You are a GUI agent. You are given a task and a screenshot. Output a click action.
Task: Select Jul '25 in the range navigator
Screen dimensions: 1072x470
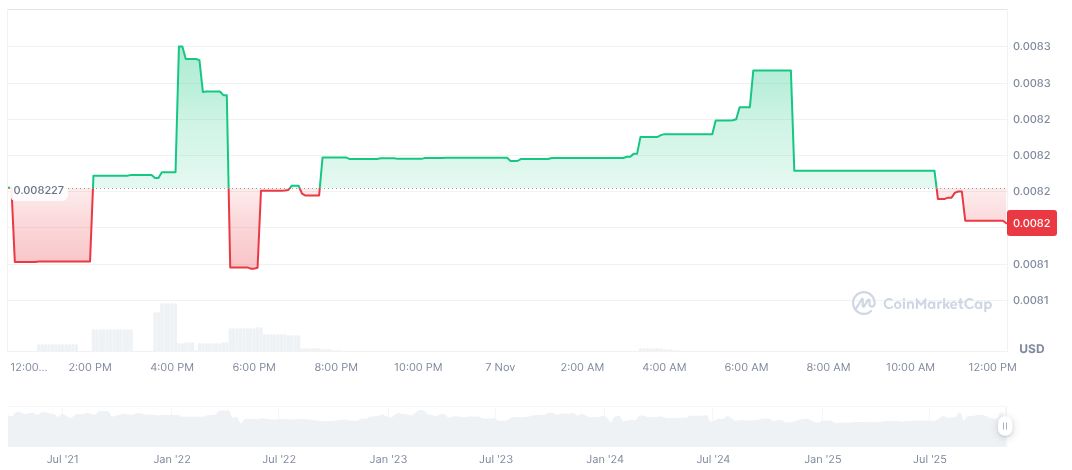(931, 459)
